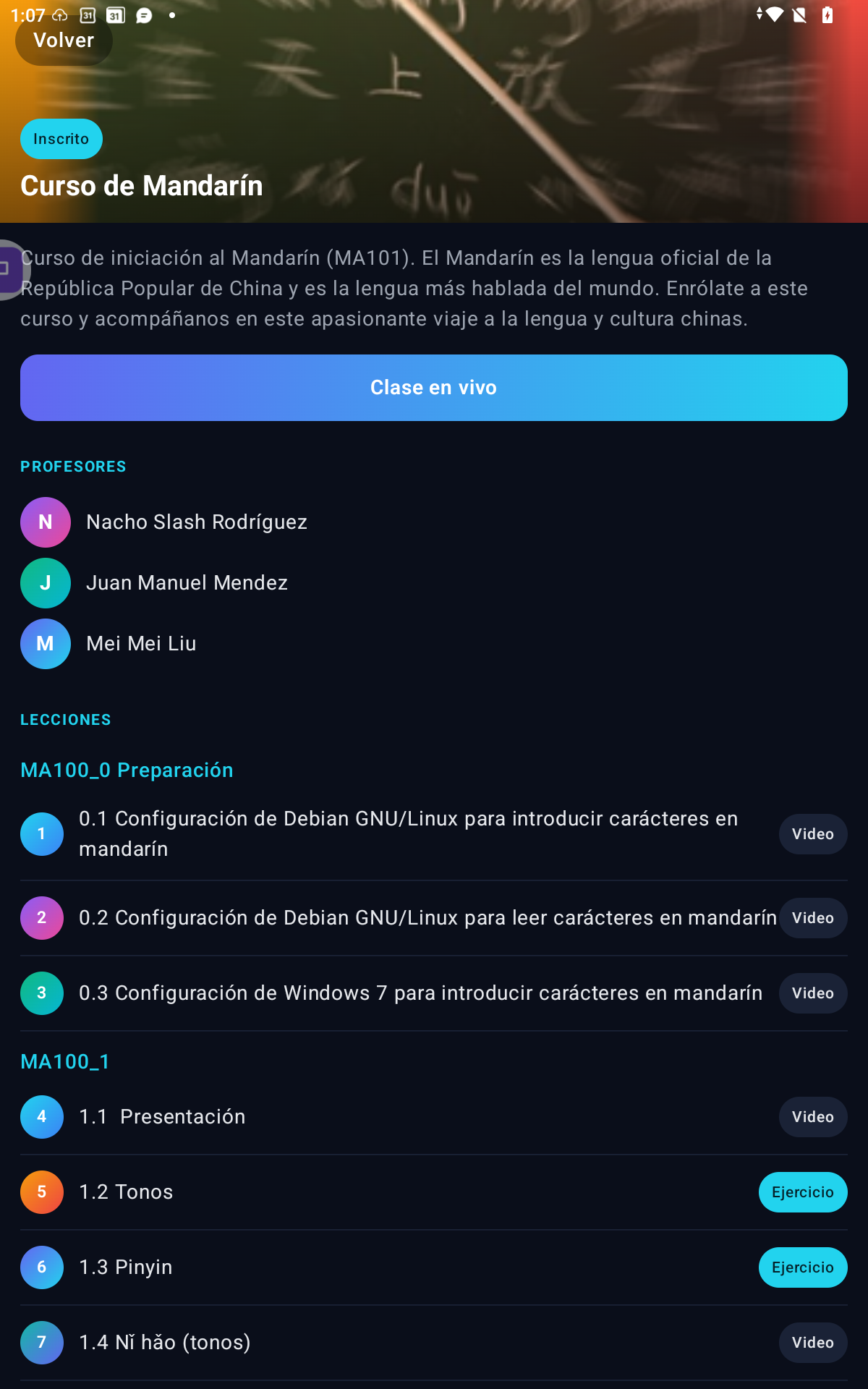Open lesson 1.4 Nǐ hǎo (tonos)
Screen dimensions: 868x1389
point(165,1343)
